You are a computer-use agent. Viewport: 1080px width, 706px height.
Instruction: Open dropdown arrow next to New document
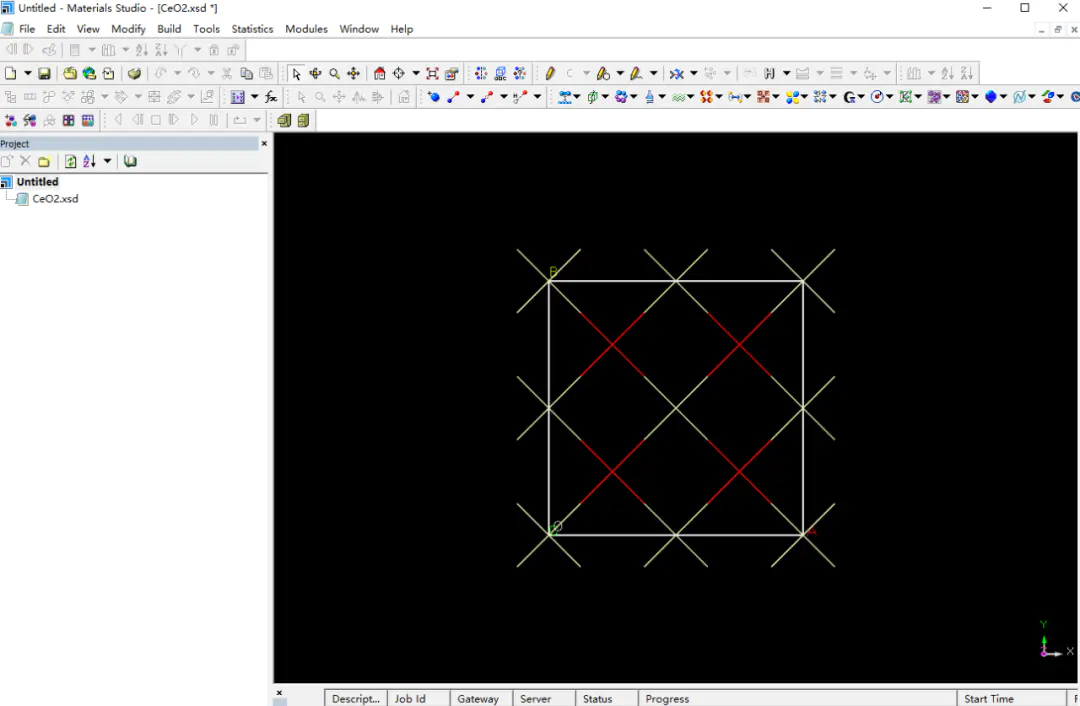pos(27,74)
